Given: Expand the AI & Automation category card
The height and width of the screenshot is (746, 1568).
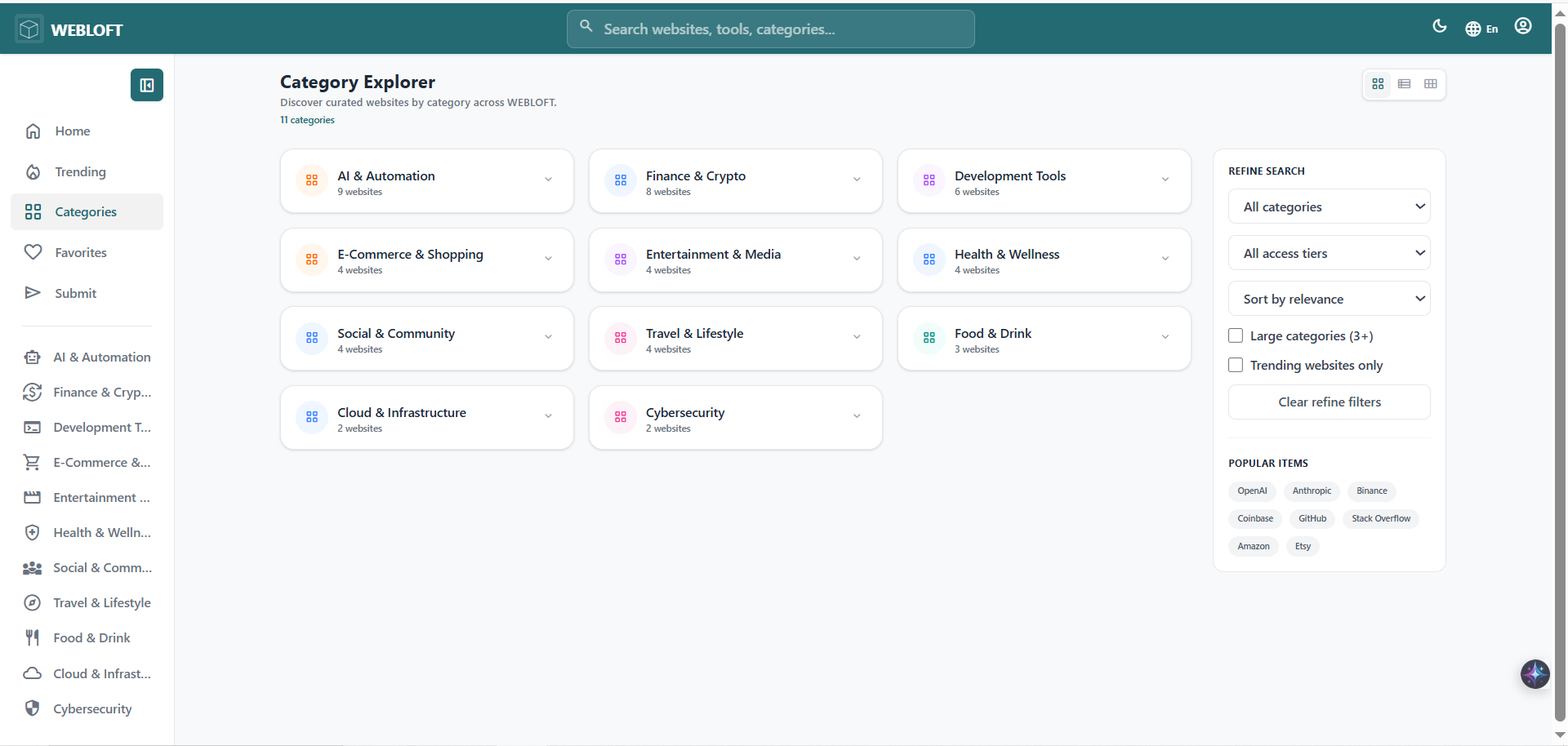Looking at the screenshot, I should (x=548, y=179).
